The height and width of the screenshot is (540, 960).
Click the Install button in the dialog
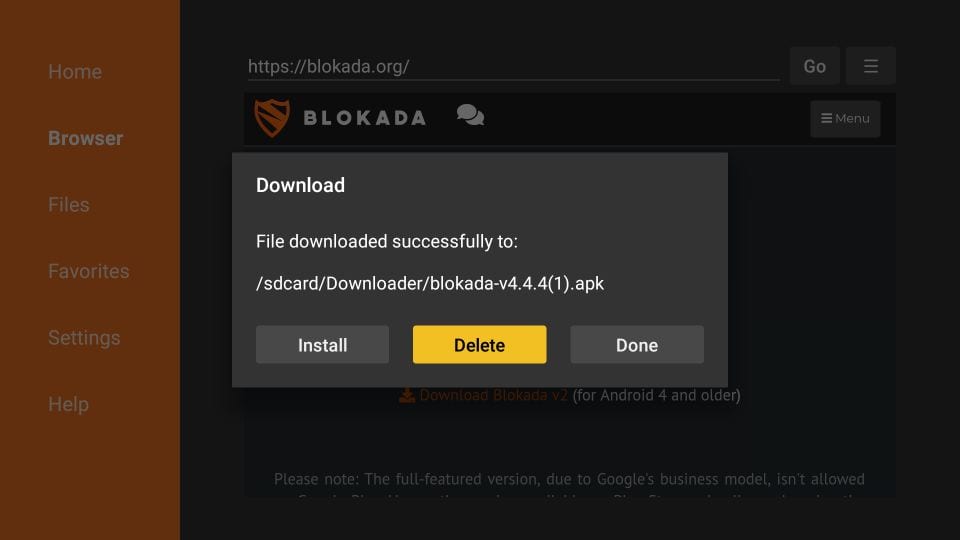click(x=322, y=345)
